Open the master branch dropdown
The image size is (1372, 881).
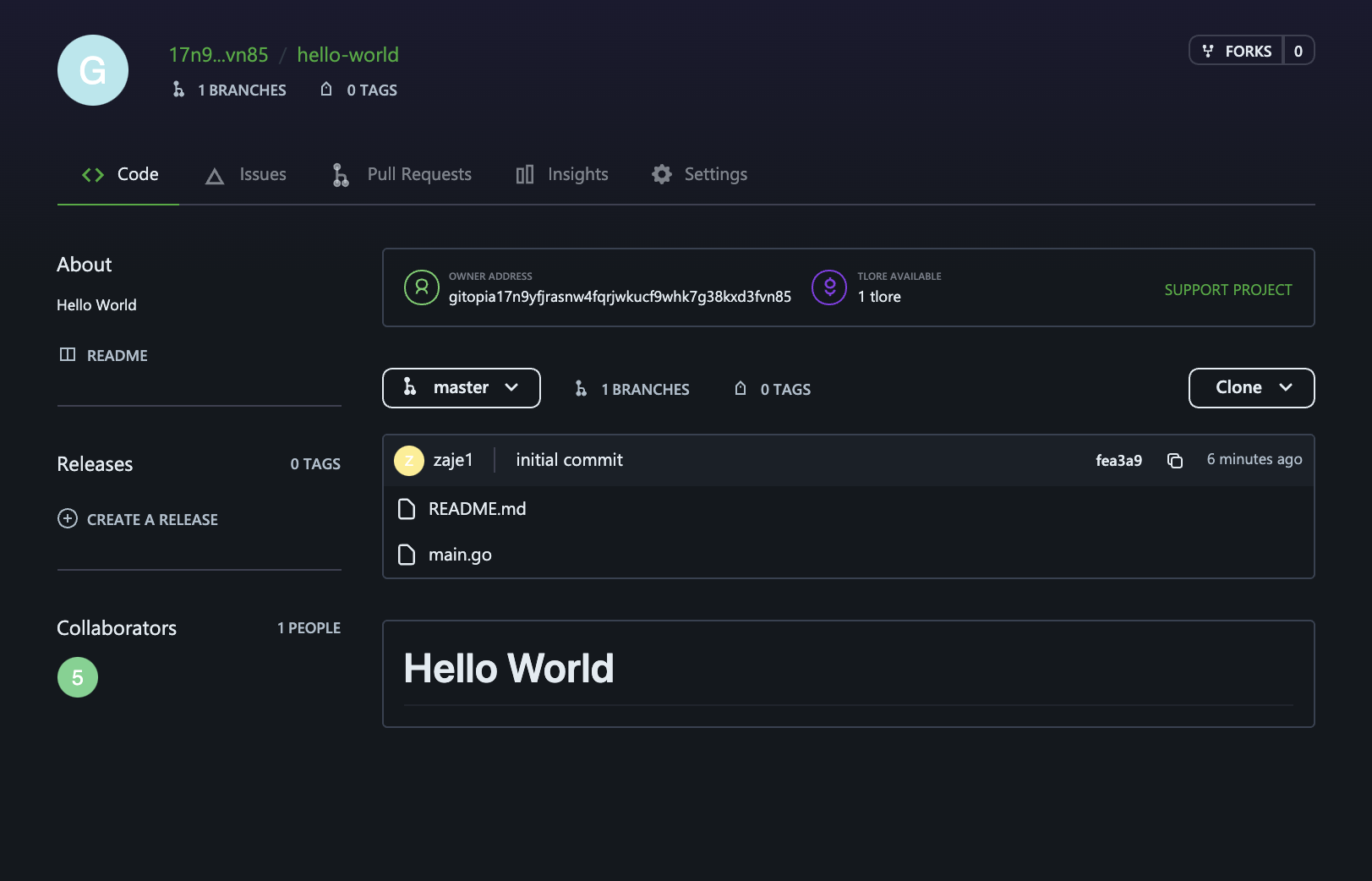[x=462, y=388]
